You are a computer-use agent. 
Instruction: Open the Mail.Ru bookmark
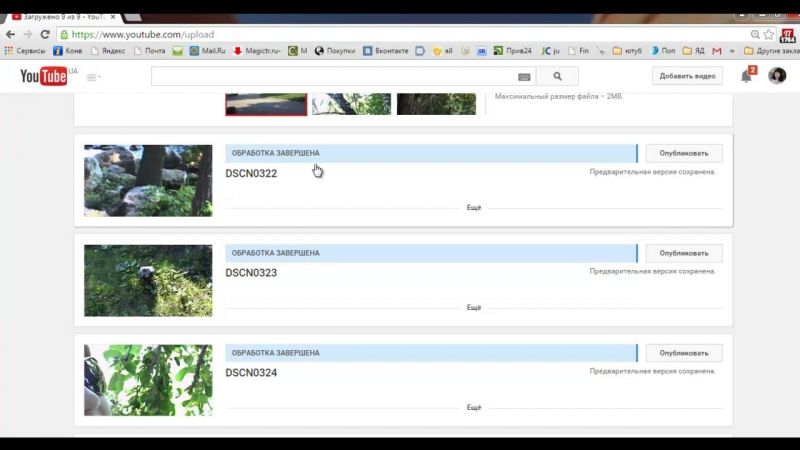point(207,51)
